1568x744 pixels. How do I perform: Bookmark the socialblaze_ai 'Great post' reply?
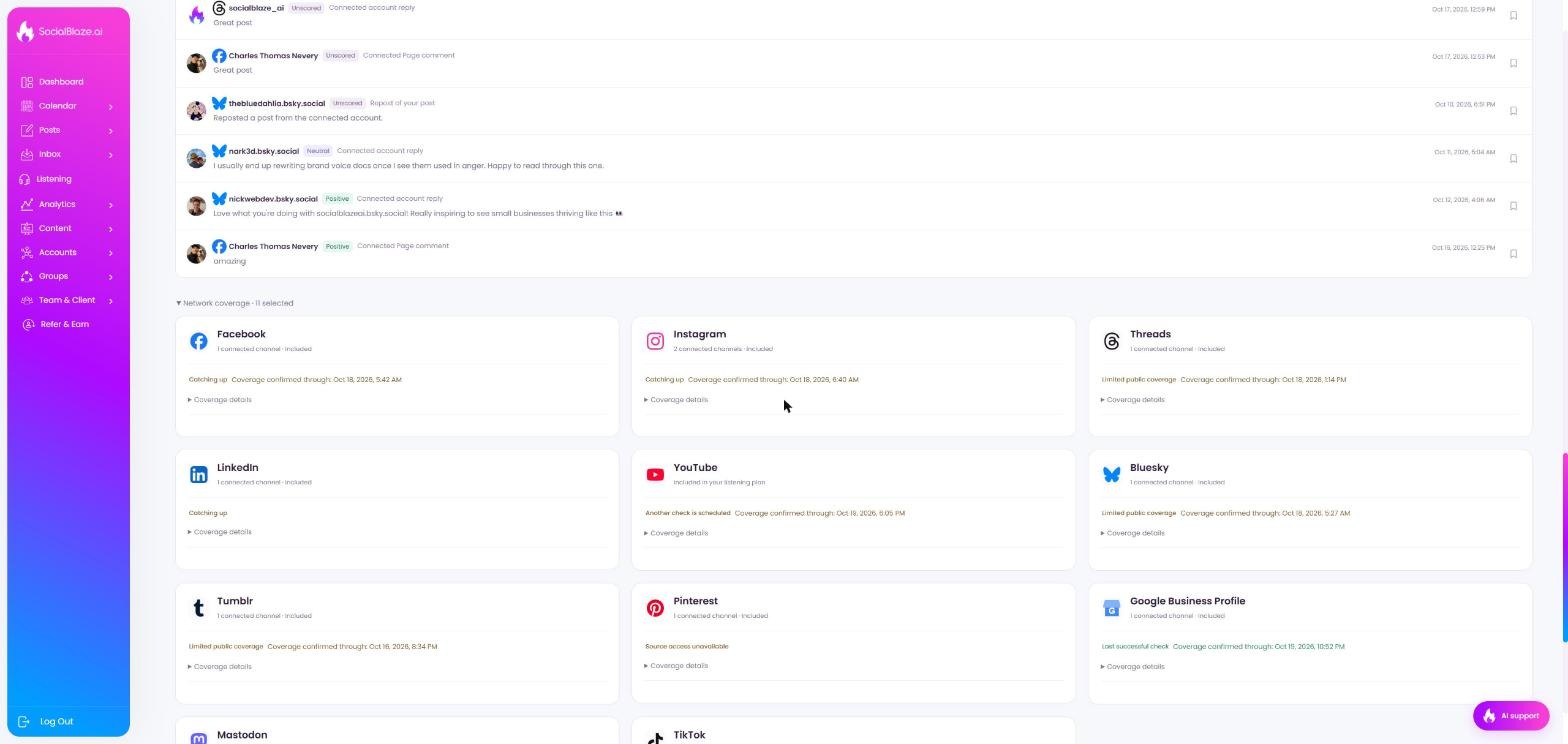(x=1513, y=15)
